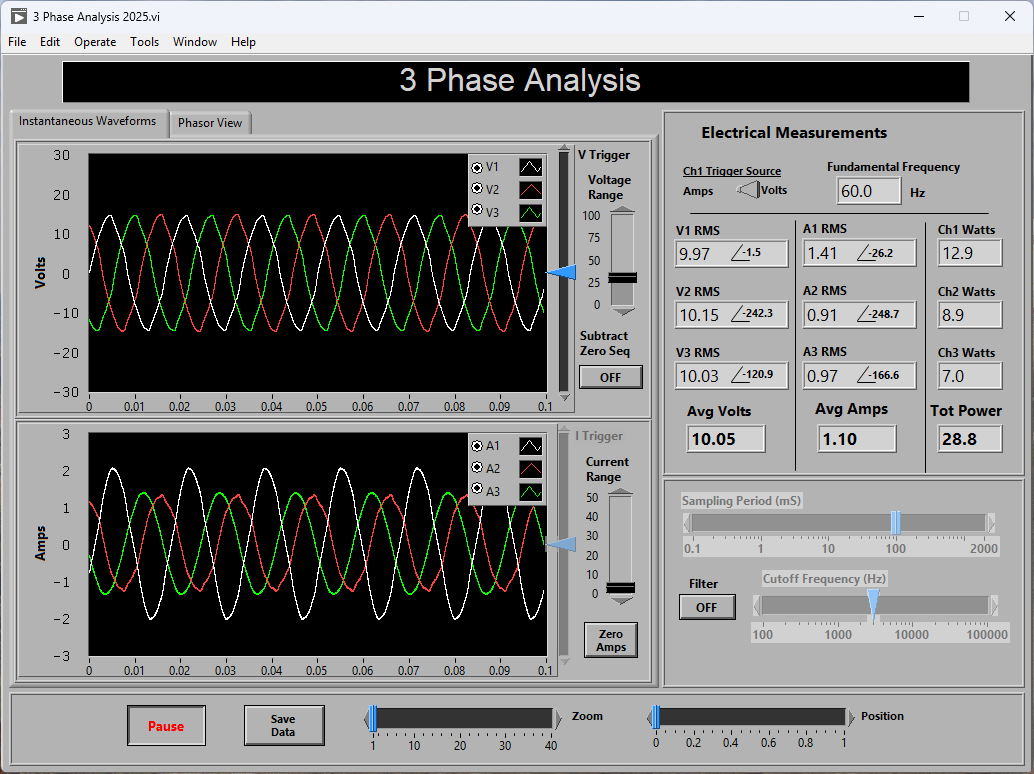
Task: Click the Save Data button
Action: [x=283, y=726]
